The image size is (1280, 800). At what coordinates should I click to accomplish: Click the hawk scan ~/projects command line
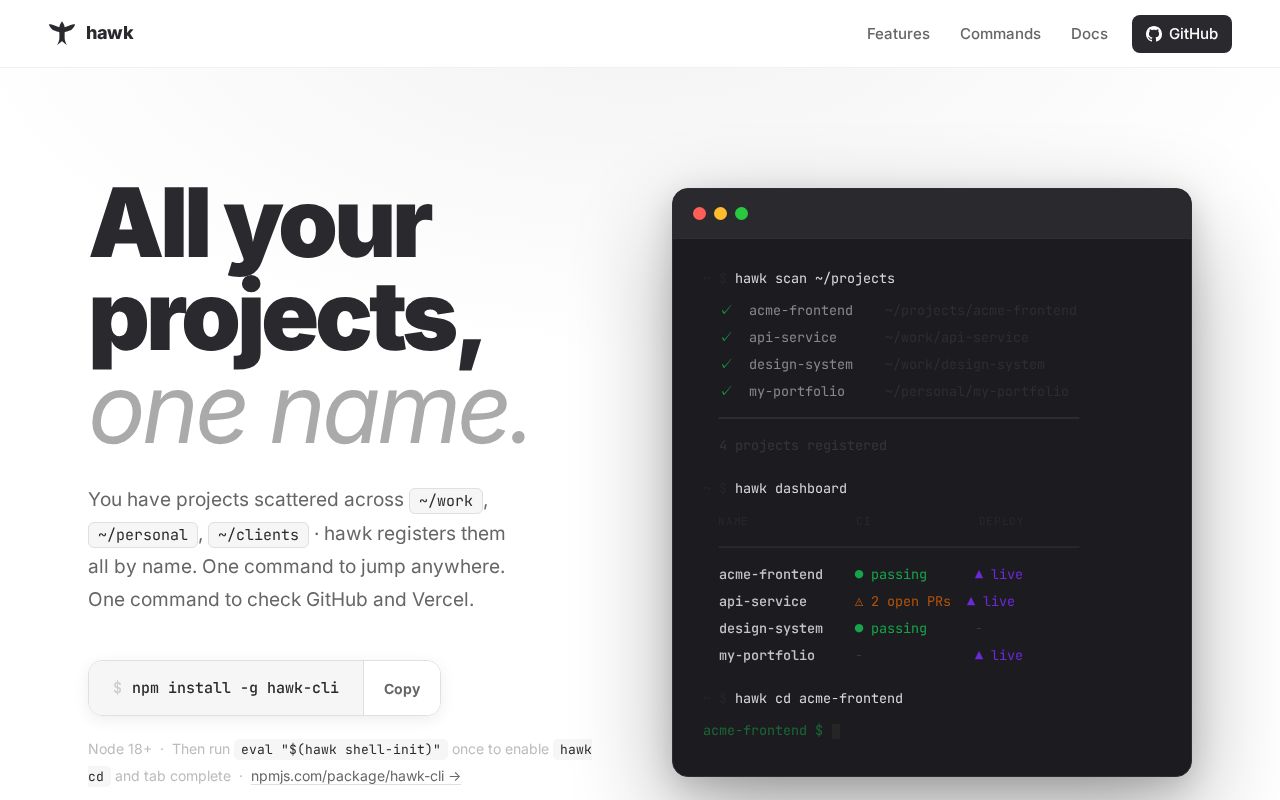815,278
